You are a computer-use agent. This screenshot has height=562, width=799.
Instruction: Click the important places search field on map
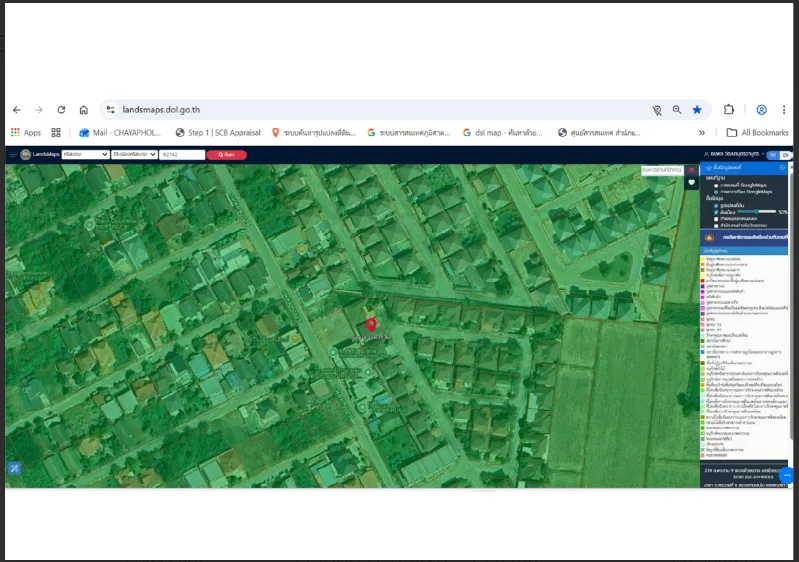[661, 170]
